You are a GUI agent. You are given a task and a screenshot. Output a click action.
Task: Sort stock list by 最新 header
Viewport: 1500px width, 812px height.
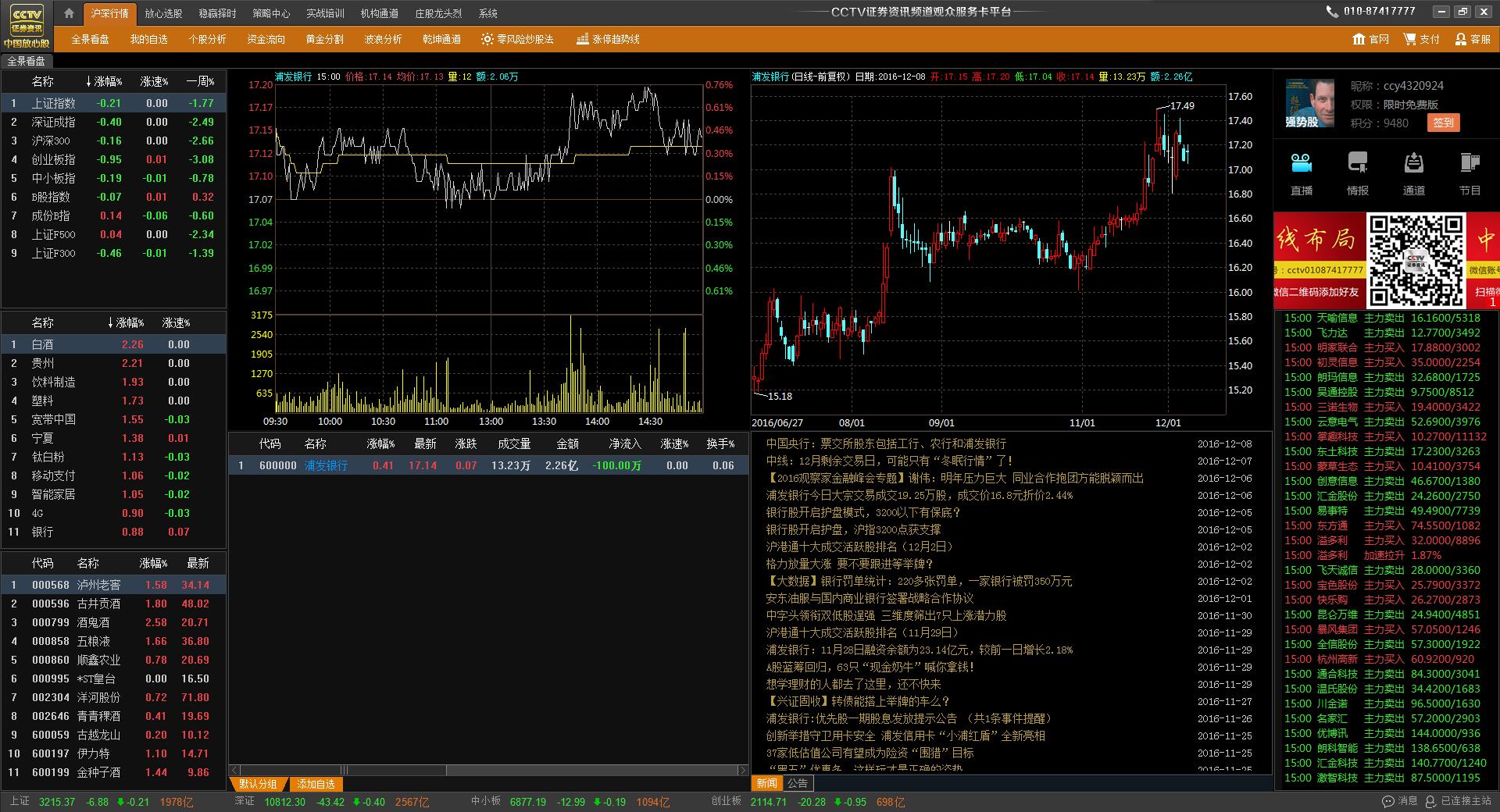point(198,563)
